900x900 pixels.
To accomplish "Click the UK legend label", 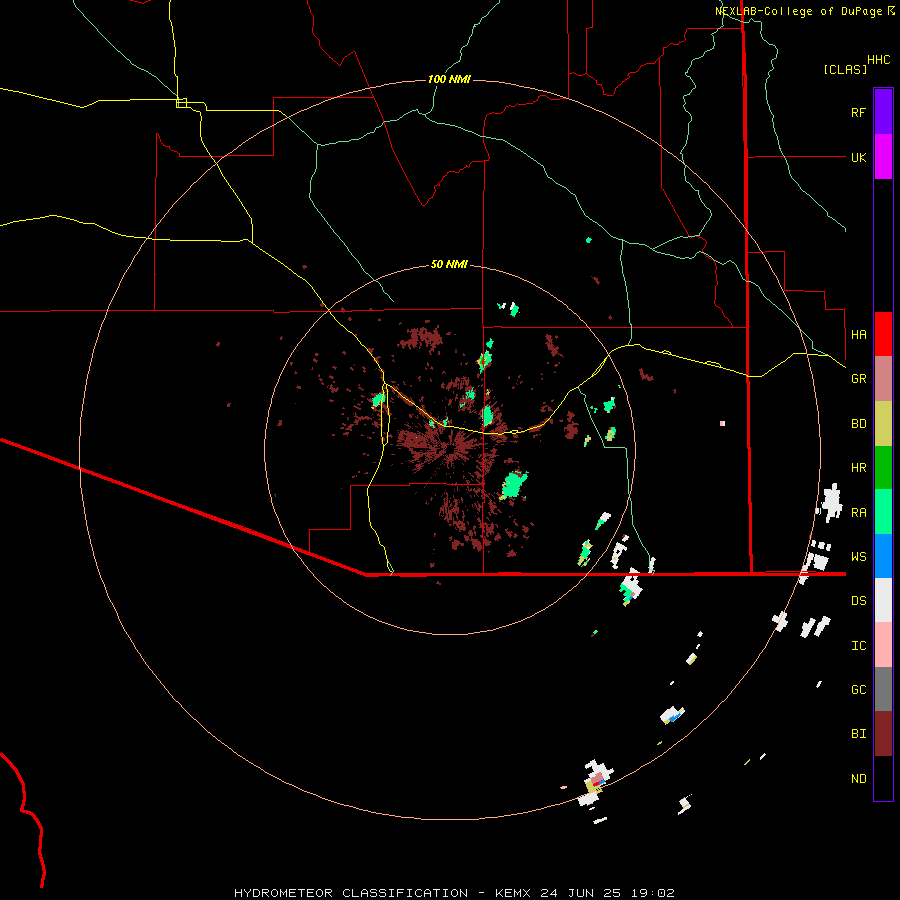I will point(858,157).
